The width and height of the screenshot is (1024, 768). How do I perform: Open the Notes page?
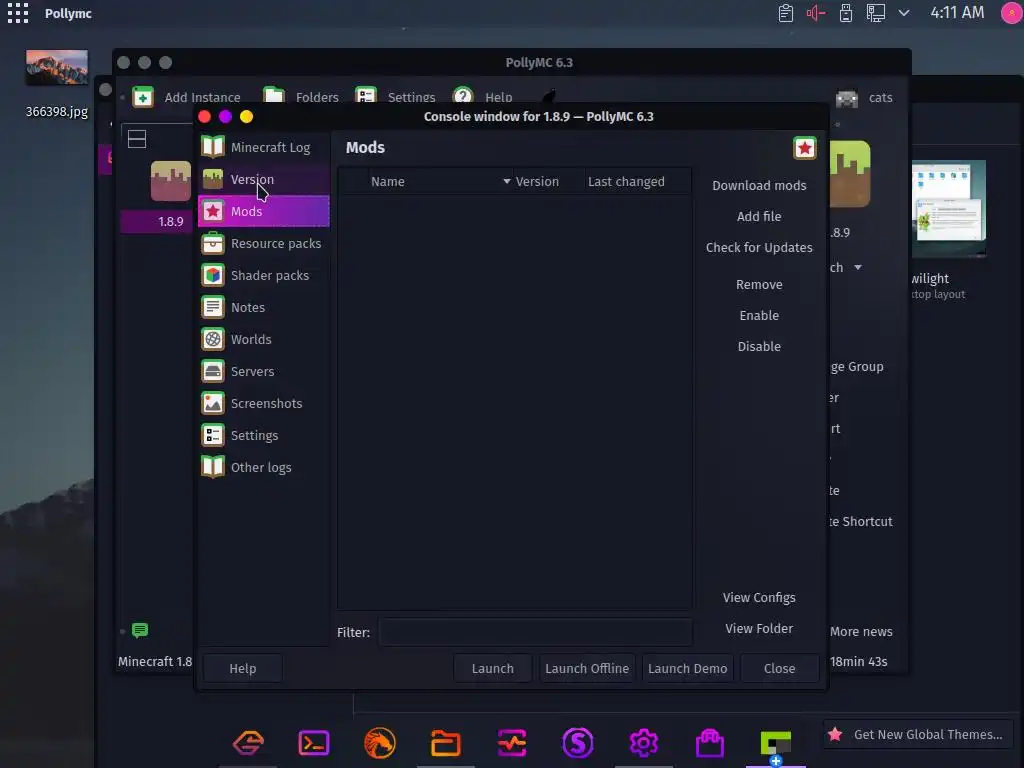pos(264,308)
